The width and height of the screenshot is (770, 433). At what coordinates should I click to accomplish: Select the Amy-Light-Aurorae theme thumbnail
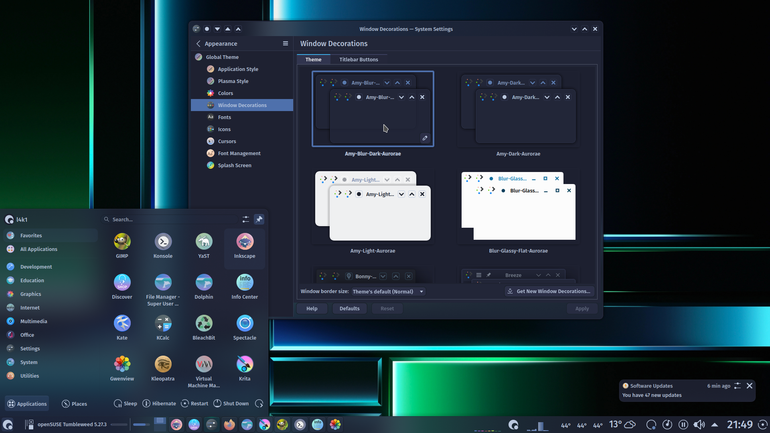coord(373,207)
